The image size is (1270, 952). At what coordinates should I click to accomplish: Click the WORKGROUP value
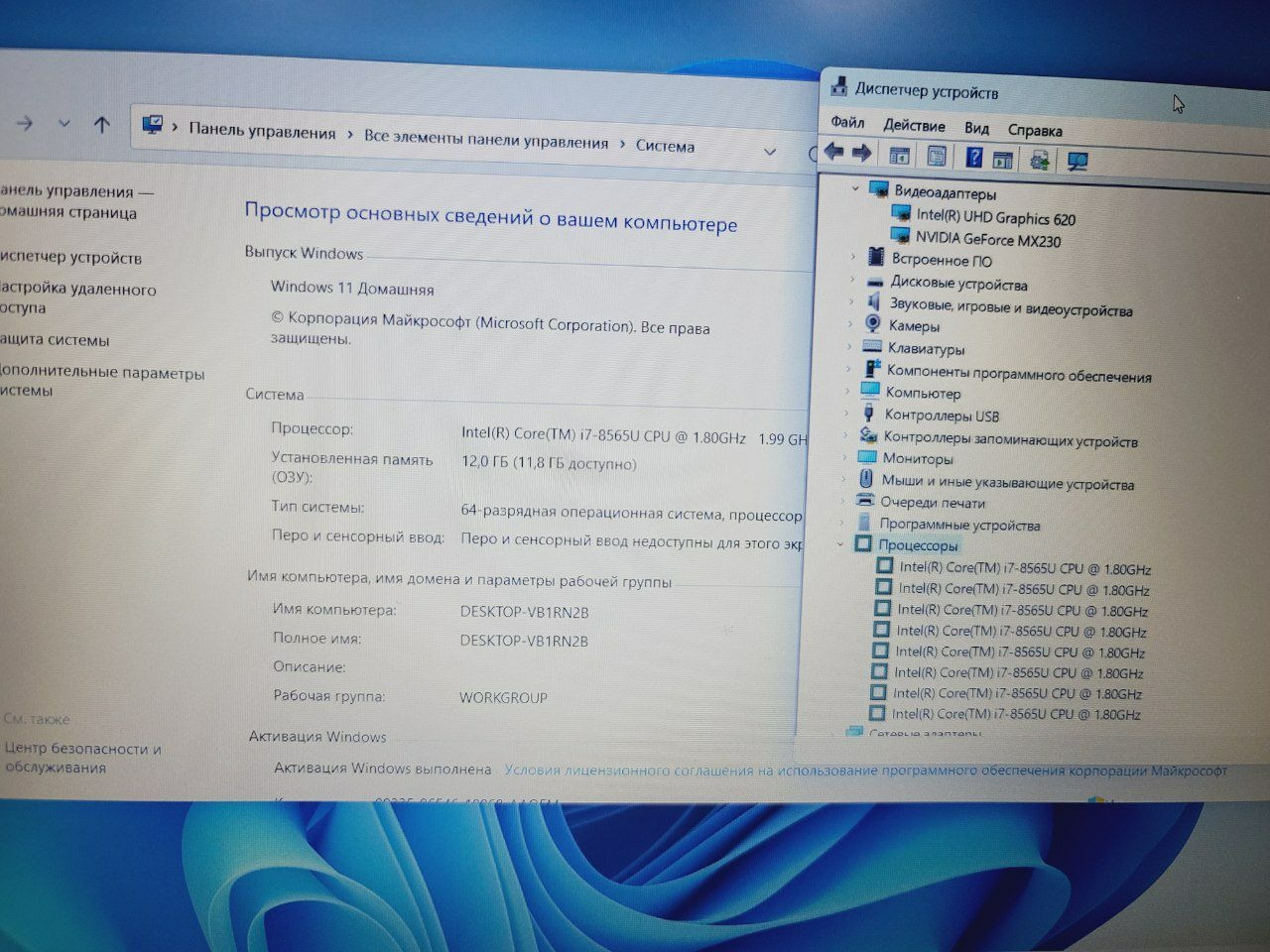coord(503,697)
